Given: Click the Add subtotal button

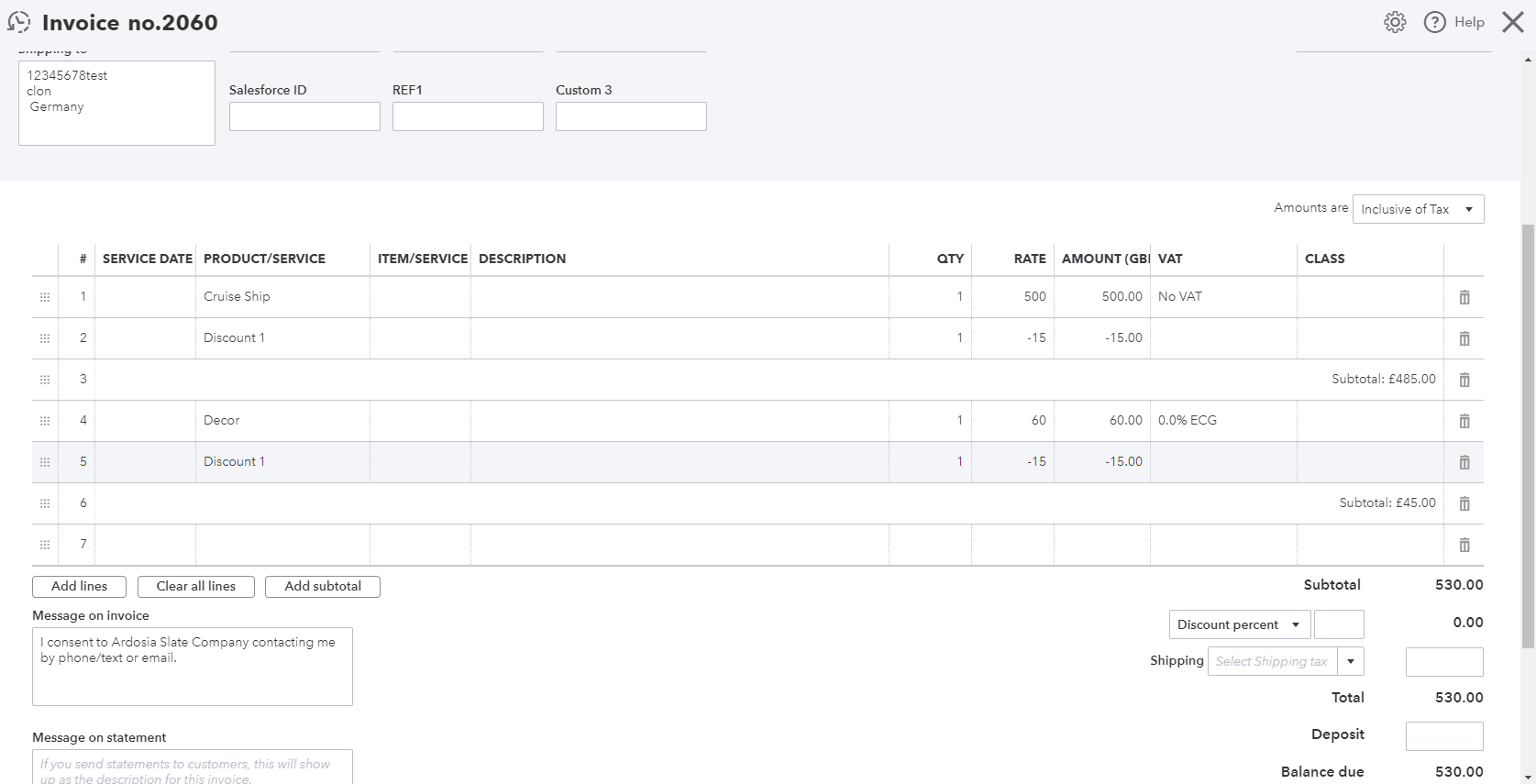Looking at the screenshot, I should pos(322,587).
